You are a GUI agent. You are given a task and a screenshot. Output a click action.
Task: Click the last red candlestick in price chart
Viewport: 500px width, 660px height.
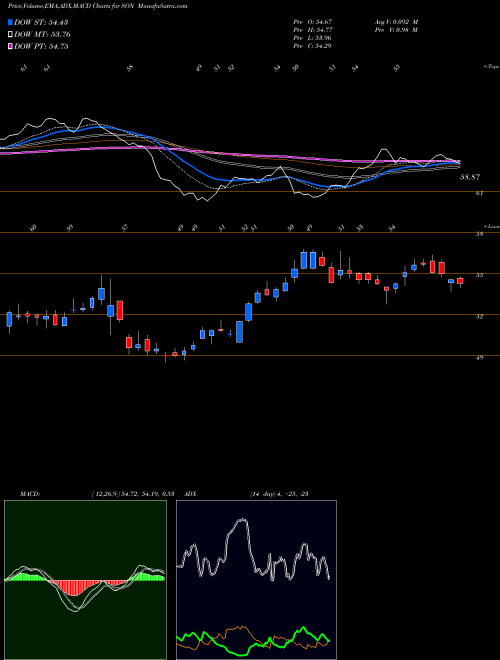[x=460, y=281]
